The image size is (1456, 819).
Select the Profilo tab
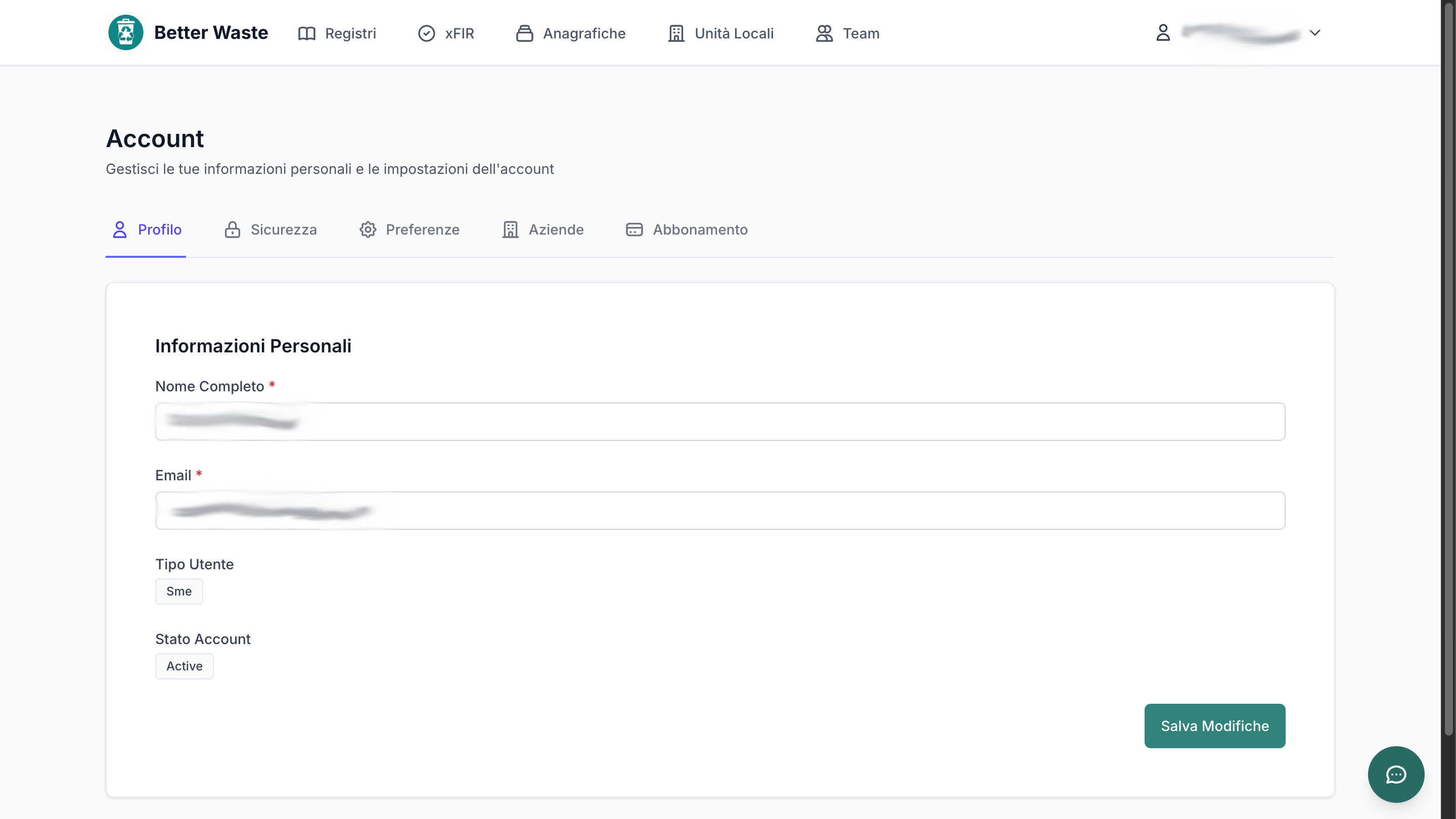pos(146,230)
